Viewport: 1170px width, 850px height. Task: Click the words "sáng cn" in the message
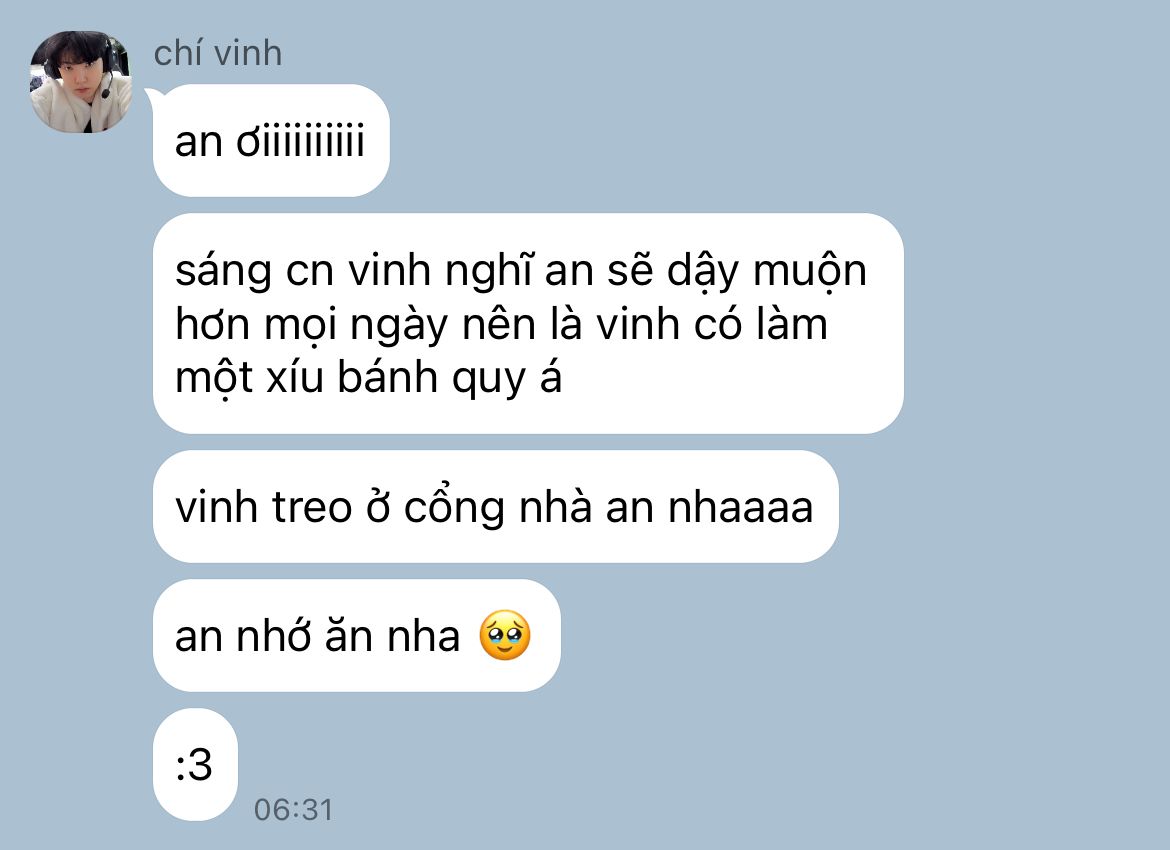click(x=254, y=271)
